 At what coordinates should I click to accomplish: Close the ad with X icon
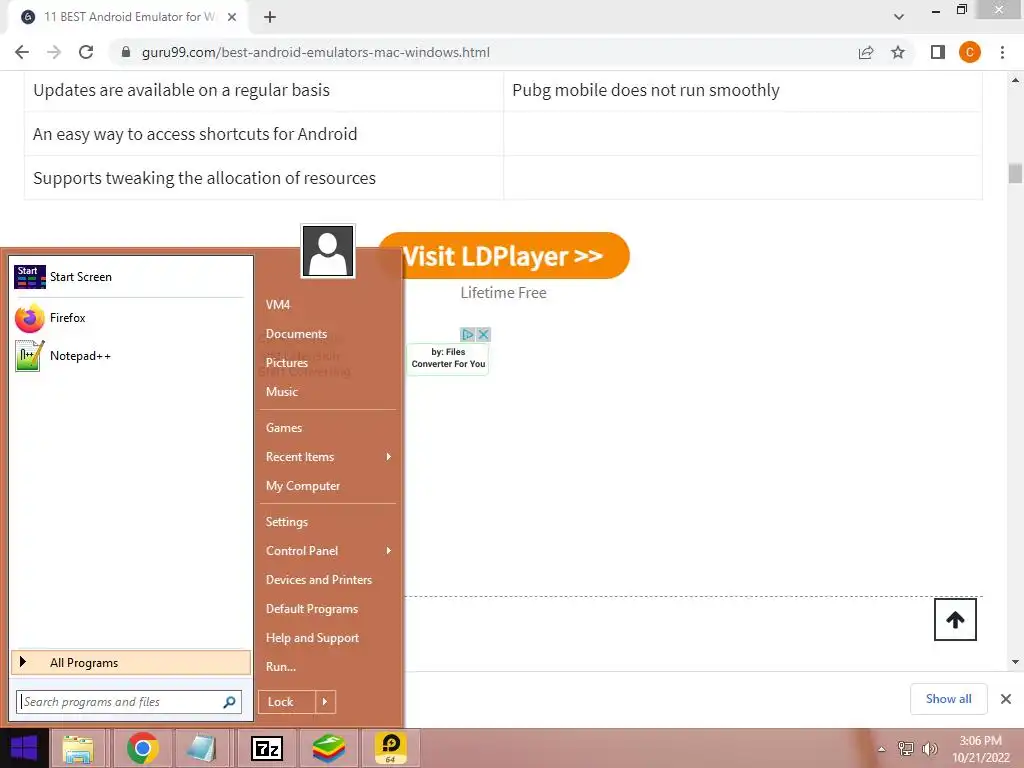point(483,334)
